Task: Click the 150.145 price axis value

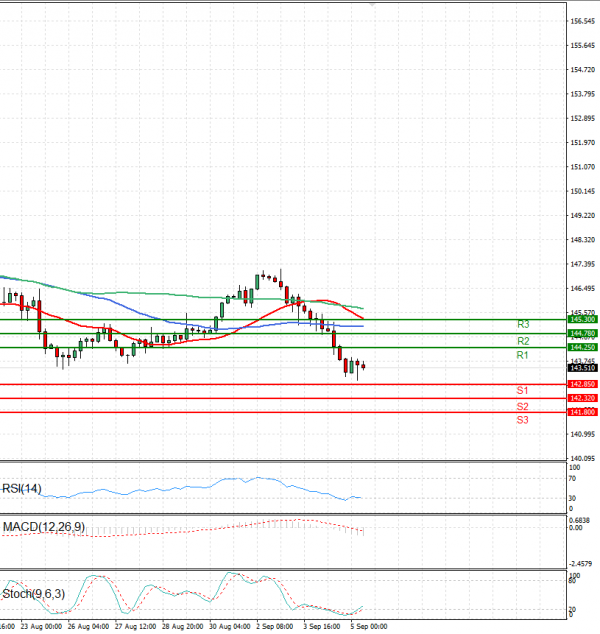Action: [583, 191]
